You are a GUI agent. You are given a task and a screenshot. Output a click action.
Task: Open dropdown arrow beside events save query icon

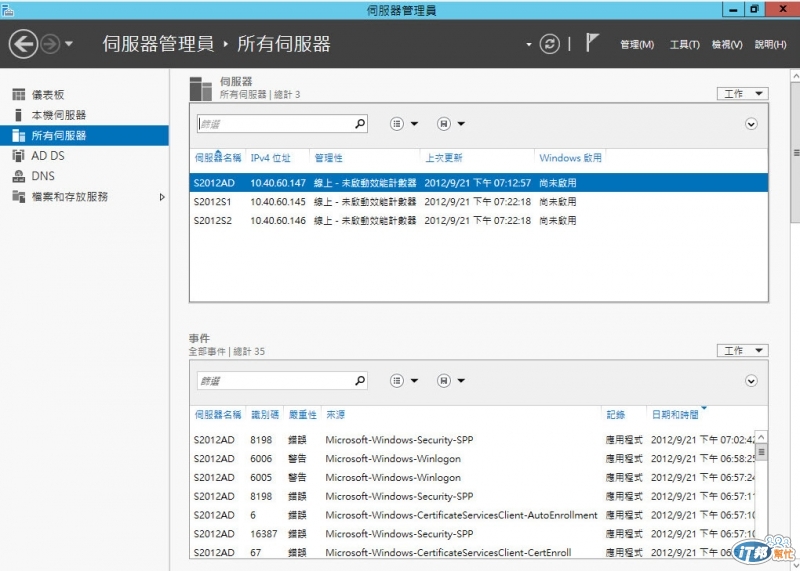point(461,381)
